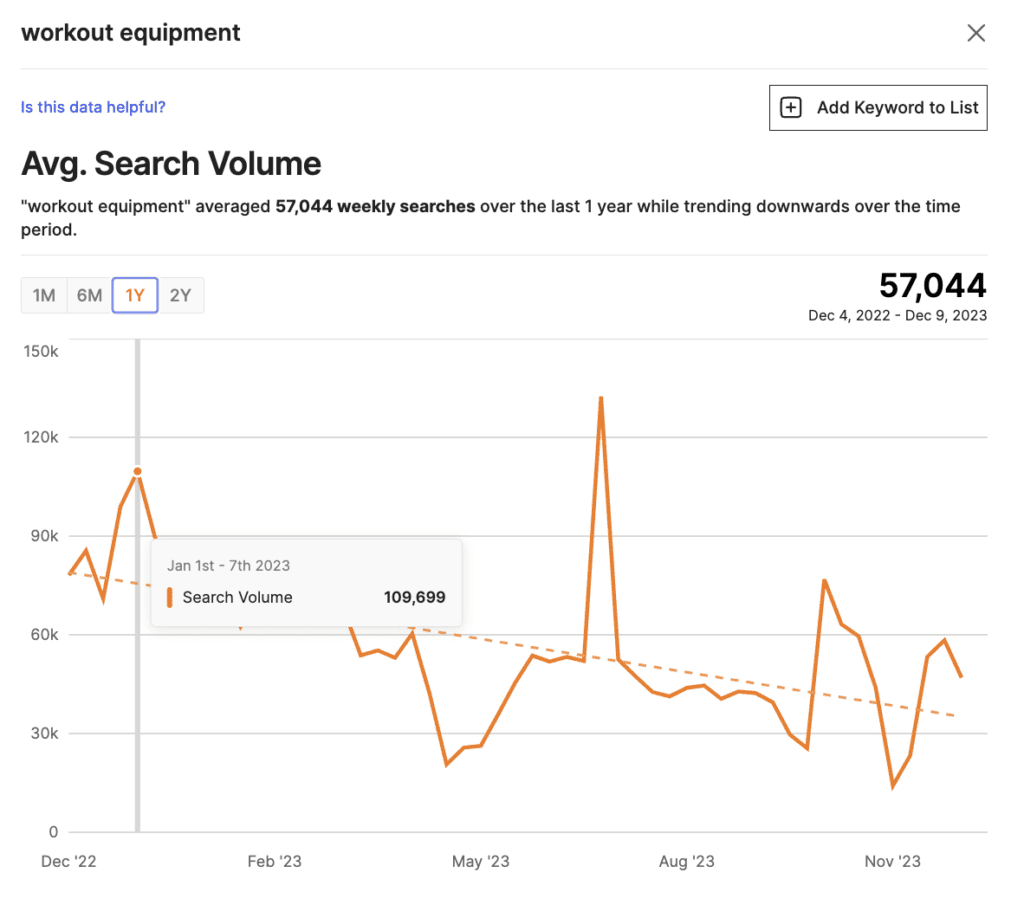
Task: Open the 'Is this data helpful?' link
Action: tap(93, 107)
